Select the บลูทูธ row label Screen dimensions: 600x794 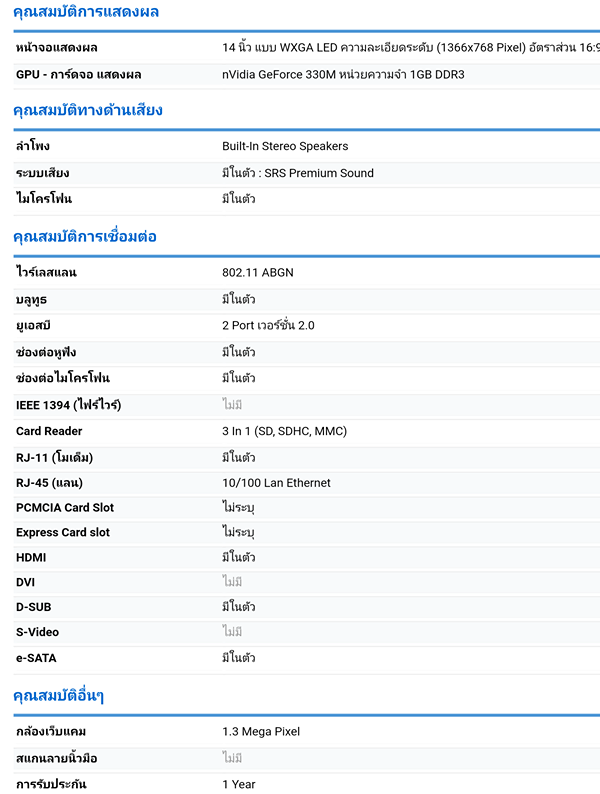(x=31, y=299)
